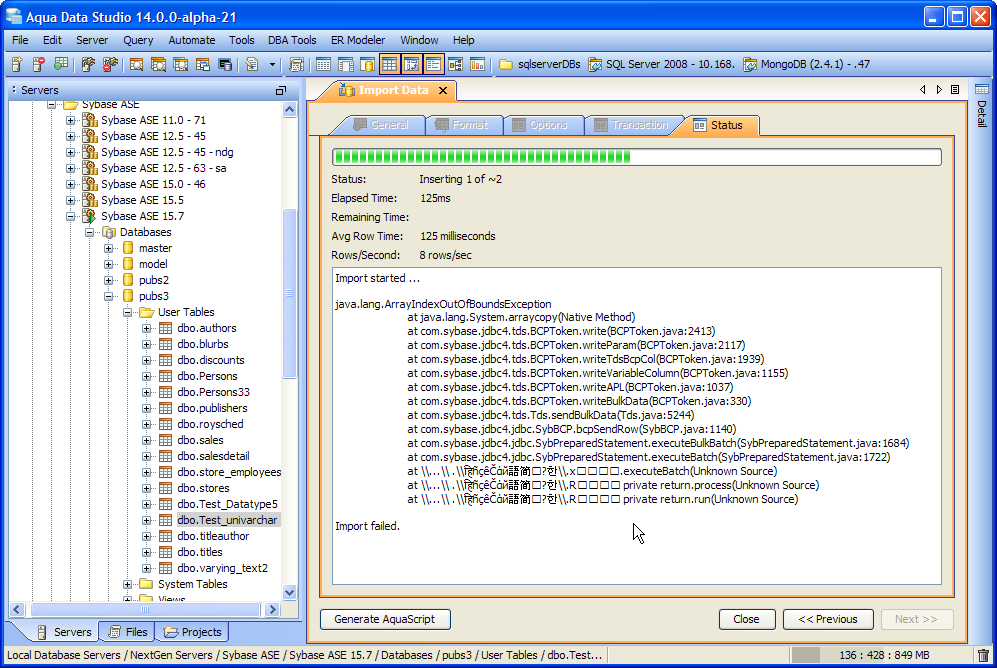The width and height of the screenshot is (997, 668).
Task: Click the Close button
Action: [746, 619]
